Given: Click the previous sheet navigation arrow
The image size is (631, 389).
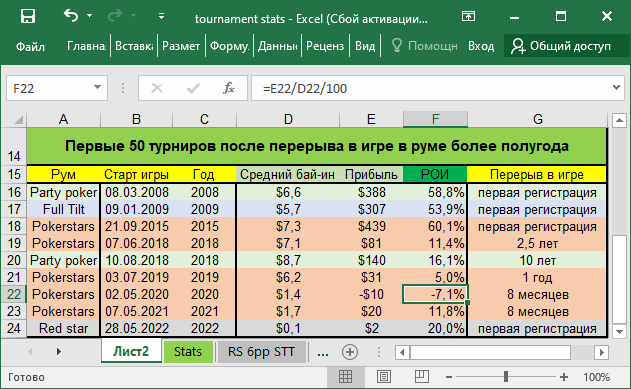Looking at the screenshot, I should (30, 352).
